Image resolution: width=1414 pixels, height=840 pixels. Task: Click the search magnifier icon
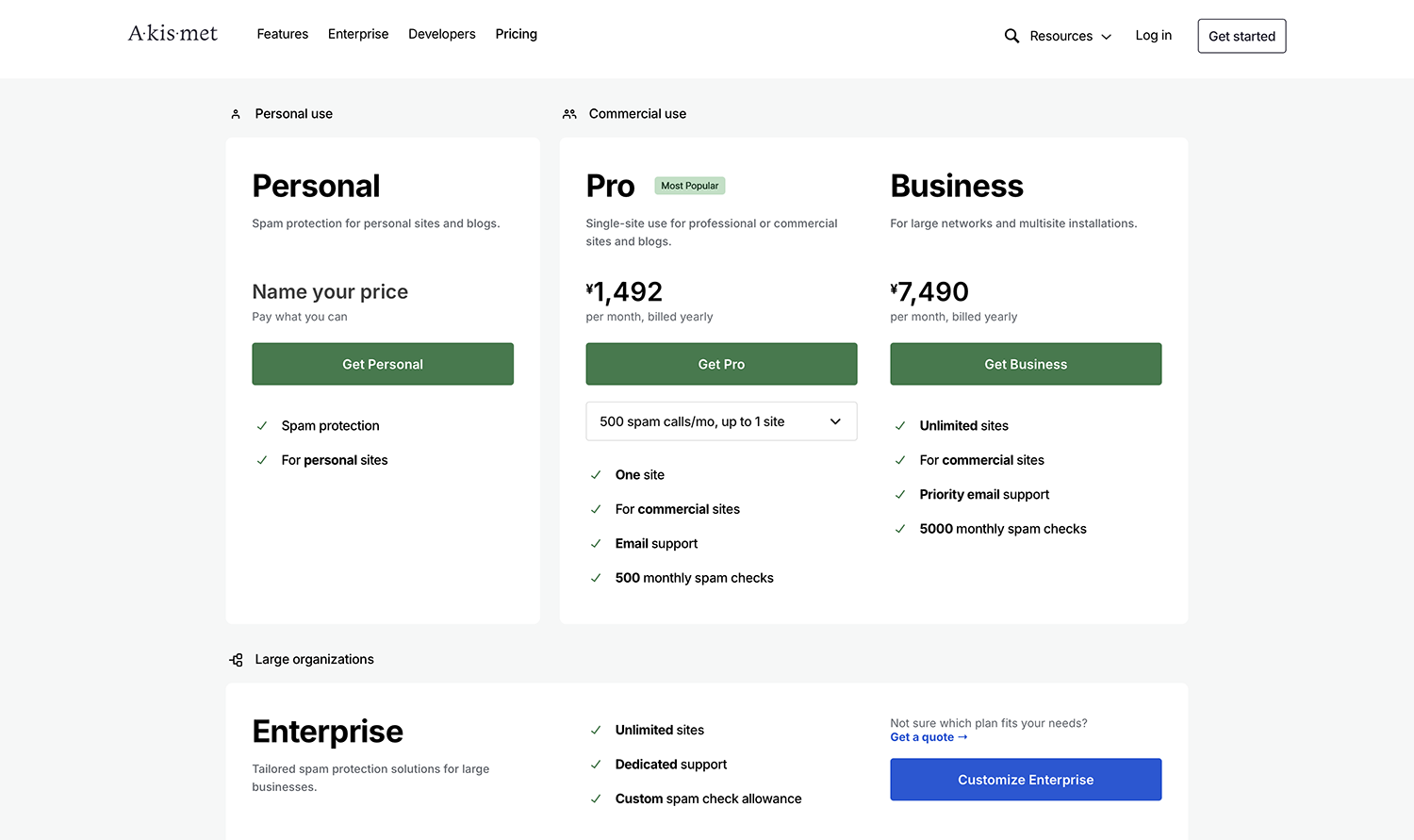1011,36
